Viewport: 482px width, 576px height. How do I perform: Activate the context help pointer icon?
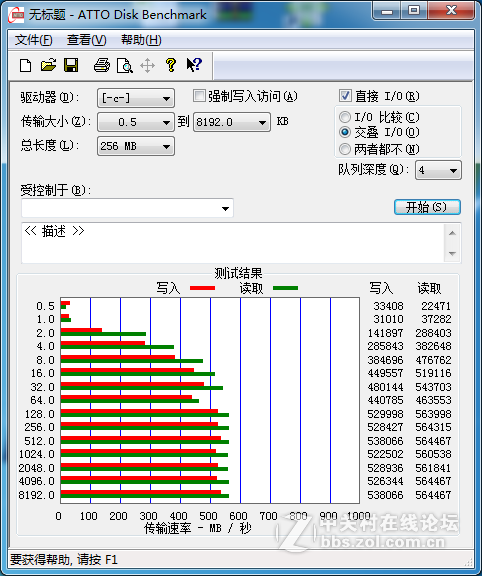[194, 65]
